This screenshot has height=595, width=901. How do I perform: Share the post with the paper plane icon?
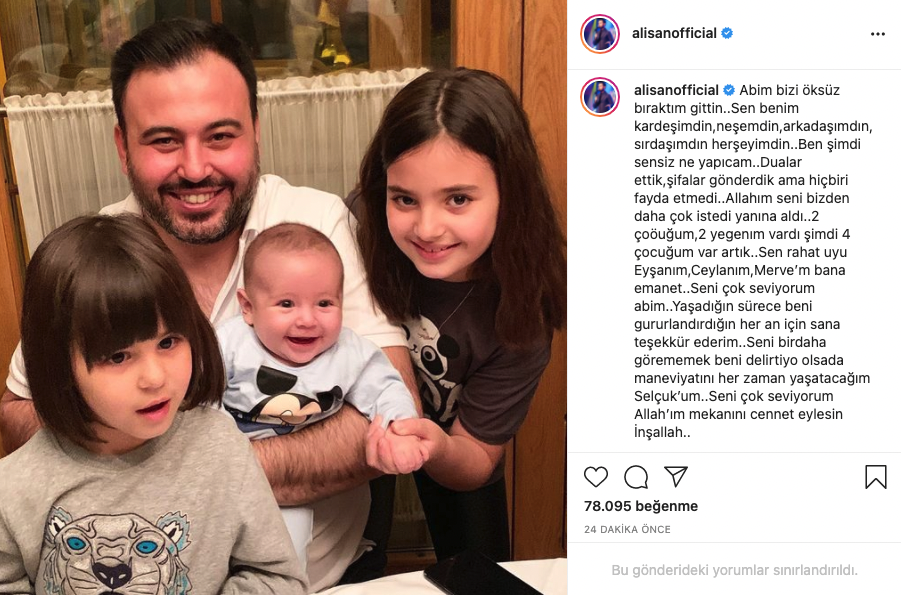pyautogui.click(x=676, y=476)
